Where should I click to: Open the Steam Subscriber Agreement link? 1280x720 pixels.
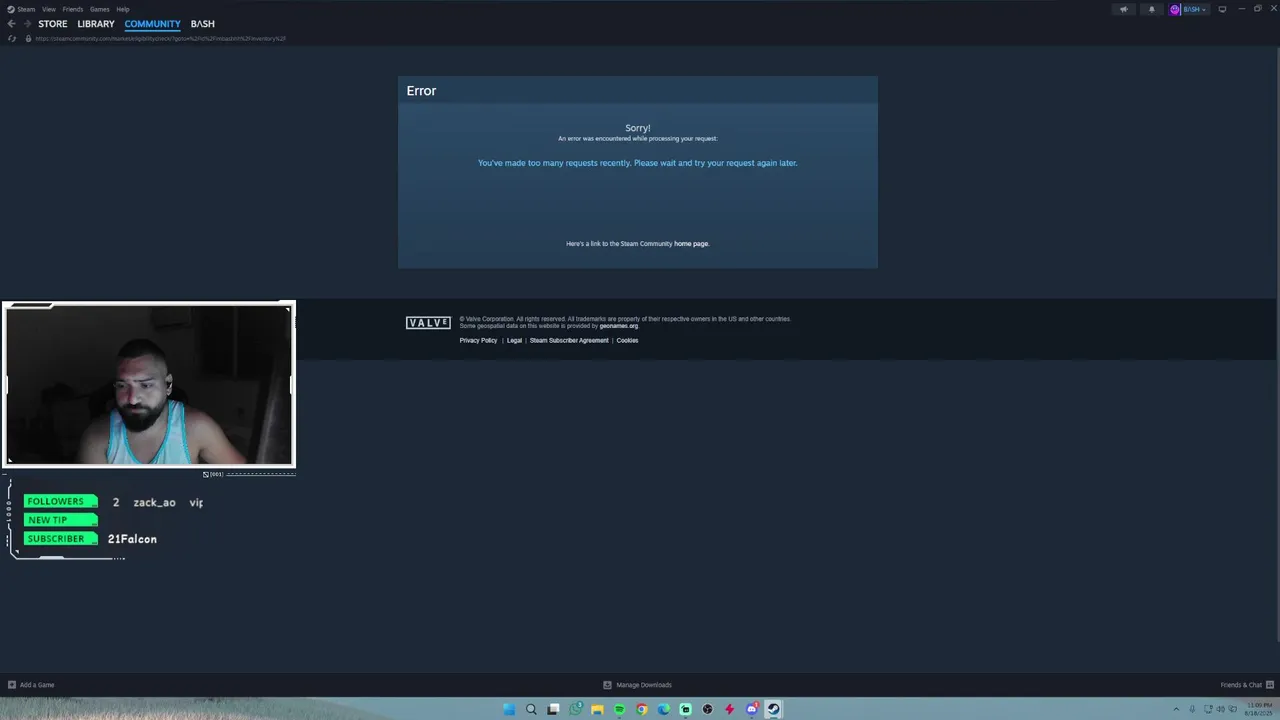tap(569, 341)
